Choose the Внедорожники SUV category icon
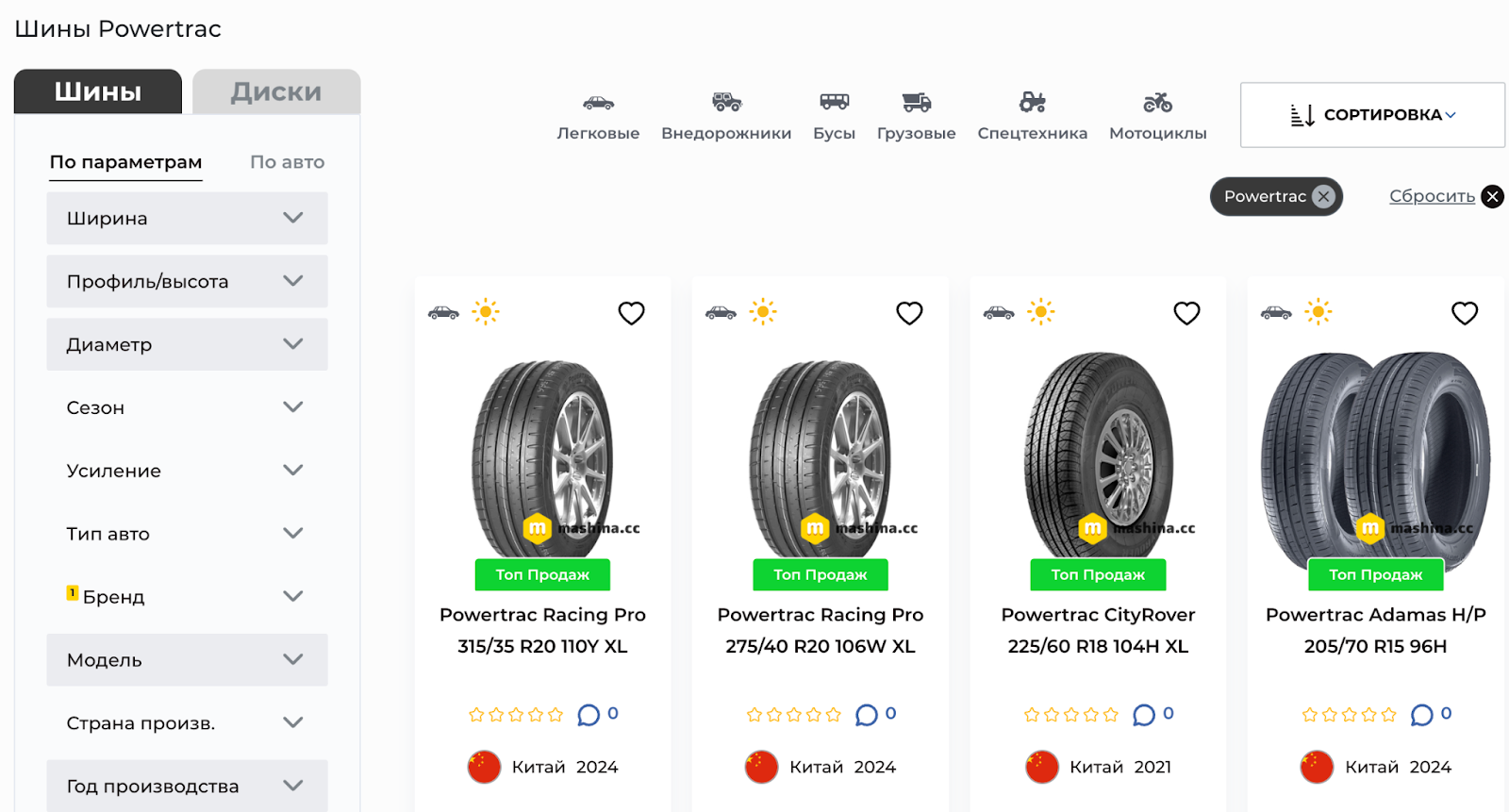The width and height of the screenshot is (1509, 812). tap(726, 102)
